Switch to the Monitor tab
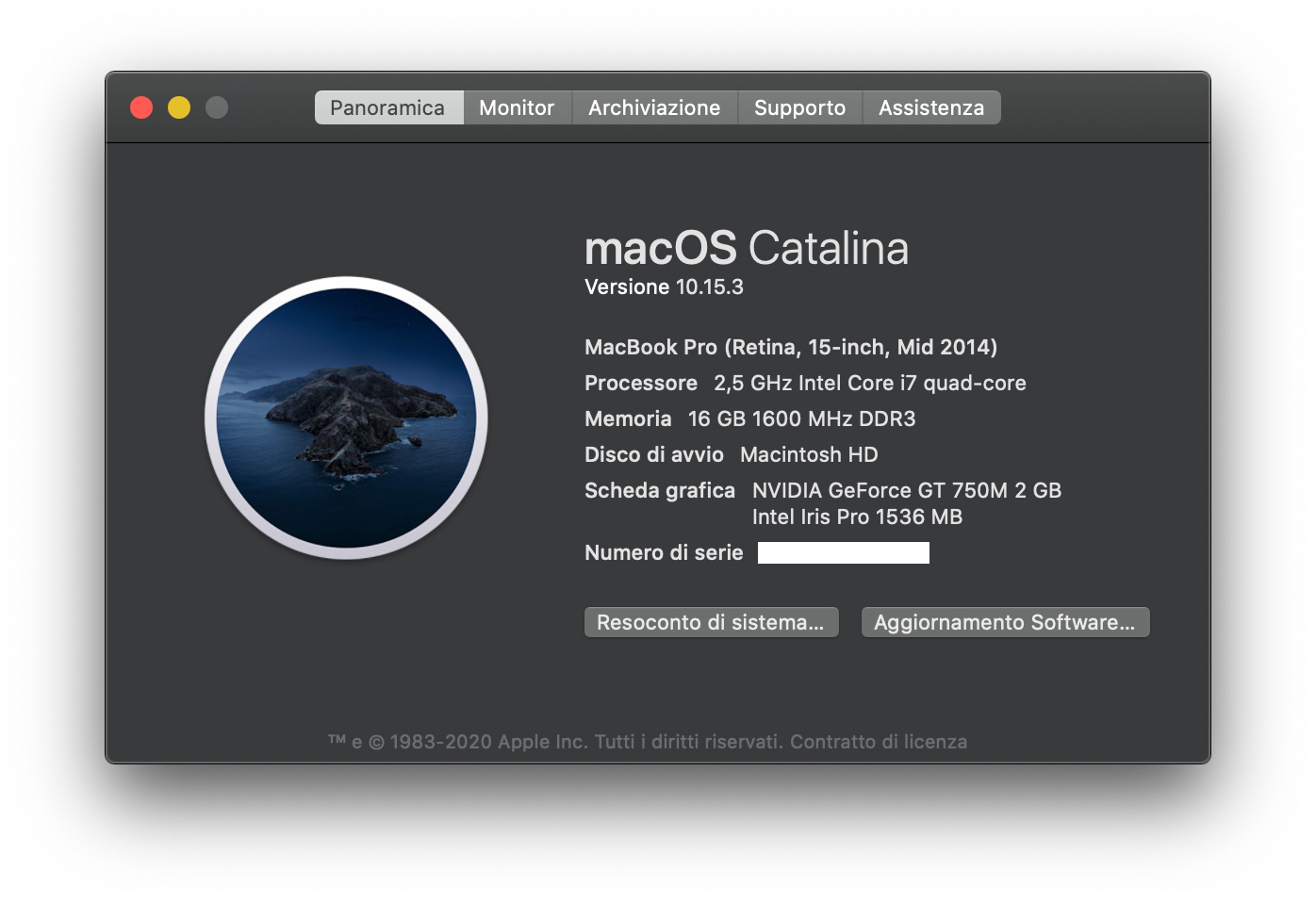Viewport: 1316px width, 903px height. (x=517, y=107)
